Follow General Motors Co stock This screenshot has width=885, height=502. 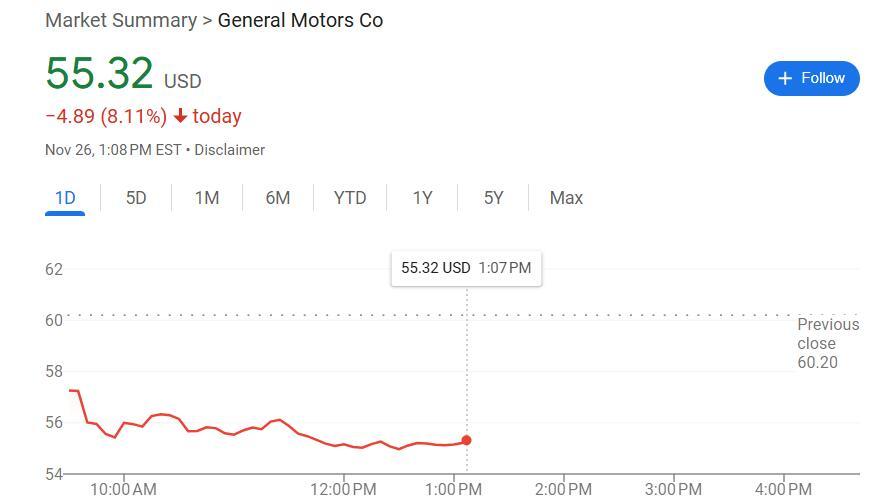pos(811,78)
